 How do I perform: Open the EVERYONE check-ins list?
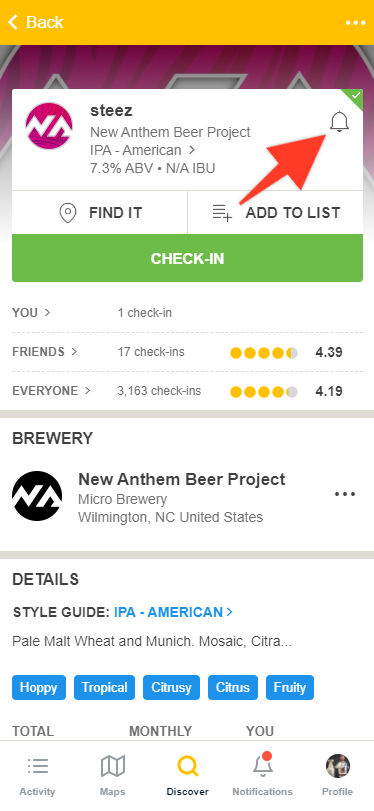[187, 391]
